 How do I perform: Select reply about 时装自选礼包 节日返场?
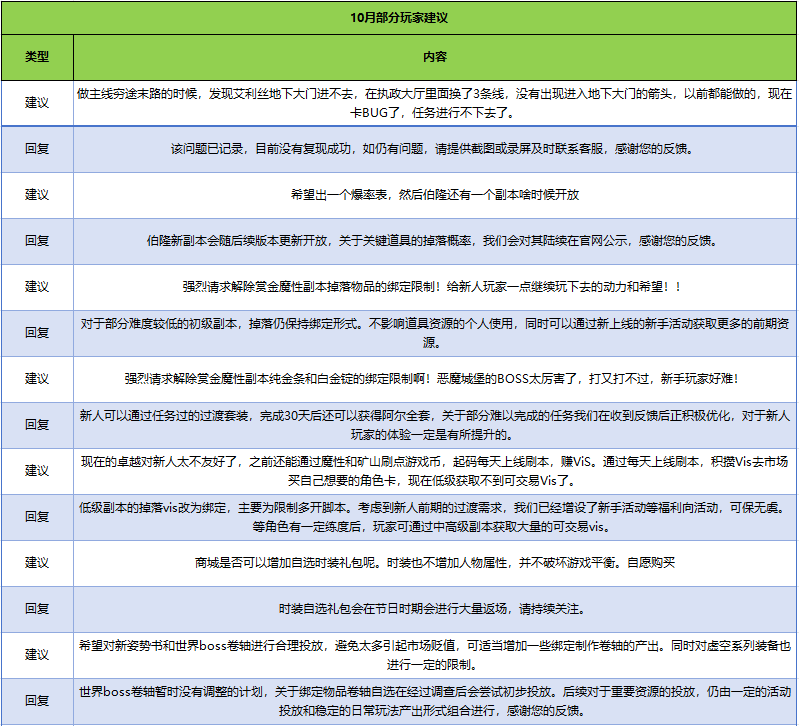tap(435, 608)
